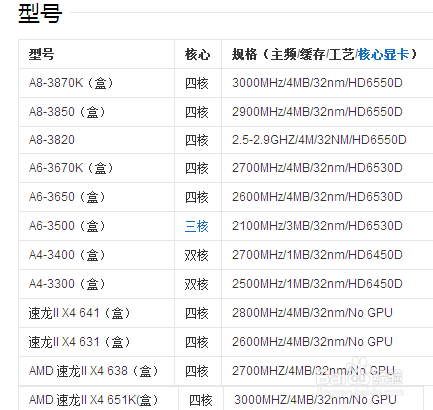Viewport: 433px width, 410px height.
Task: Click A6-3500（盒）model text
Action: (x=67, y=226)
